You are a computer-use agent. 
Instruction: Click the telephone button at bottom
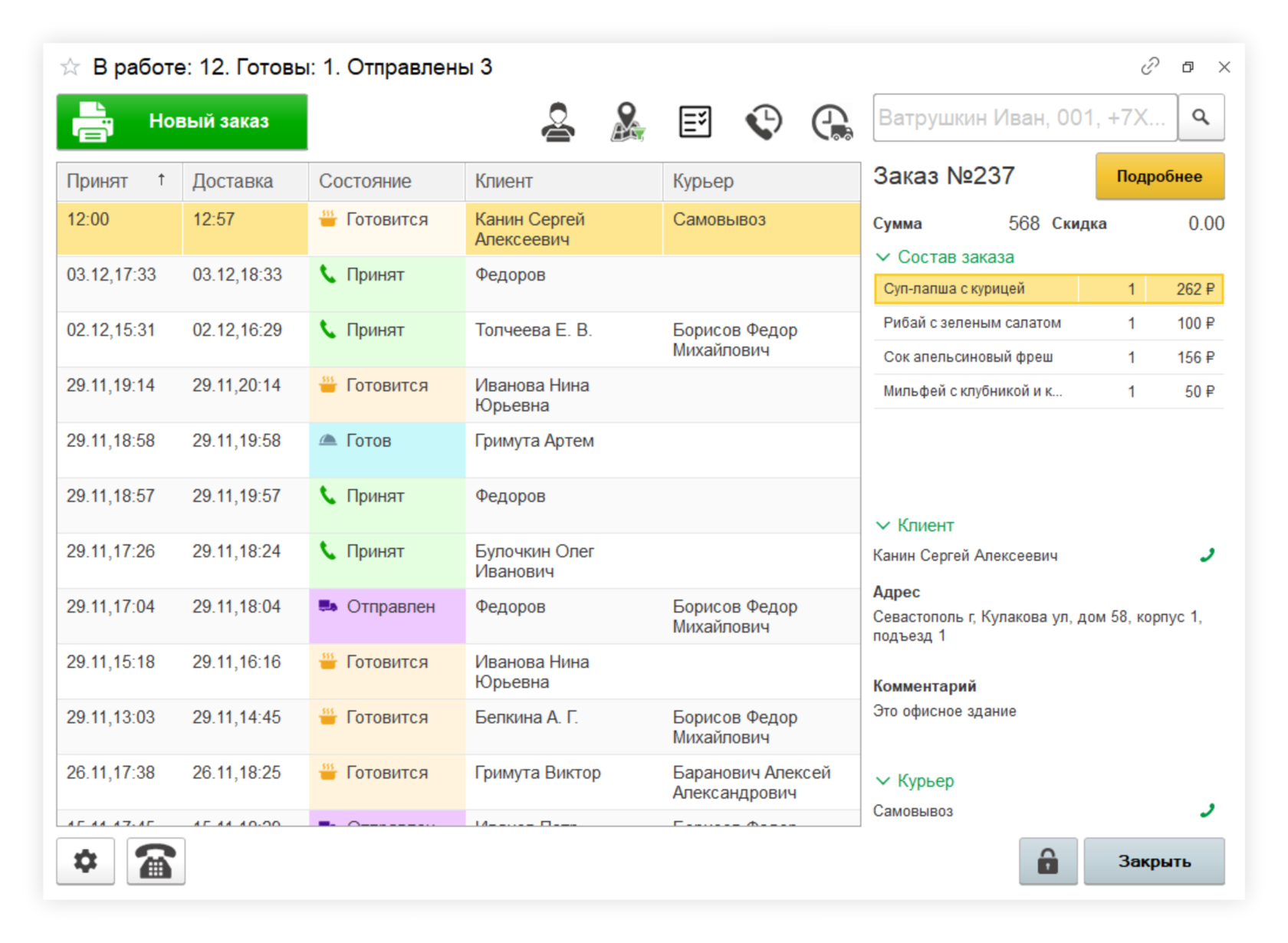156,861
